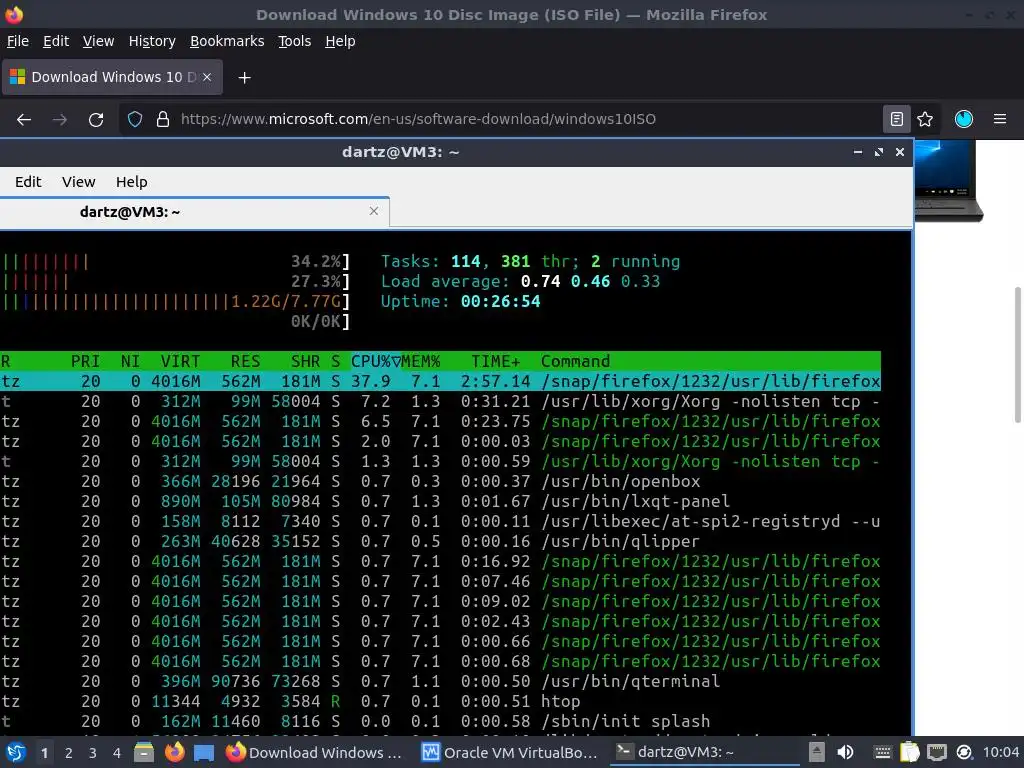Launch the file manager from panel
The width and height of the screenshot is (1024, 768).
[144, 752]
